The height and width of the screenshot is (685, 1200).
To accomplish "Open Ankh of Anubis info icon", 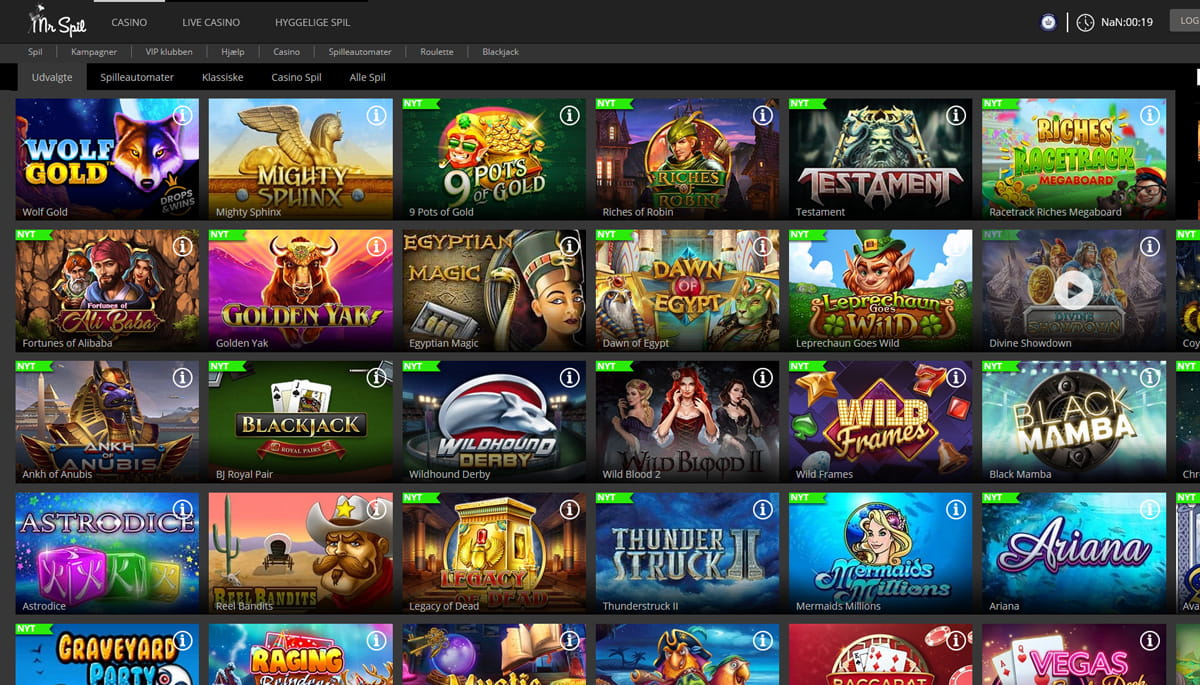I will pyautogui.click(x=183, y=378).
